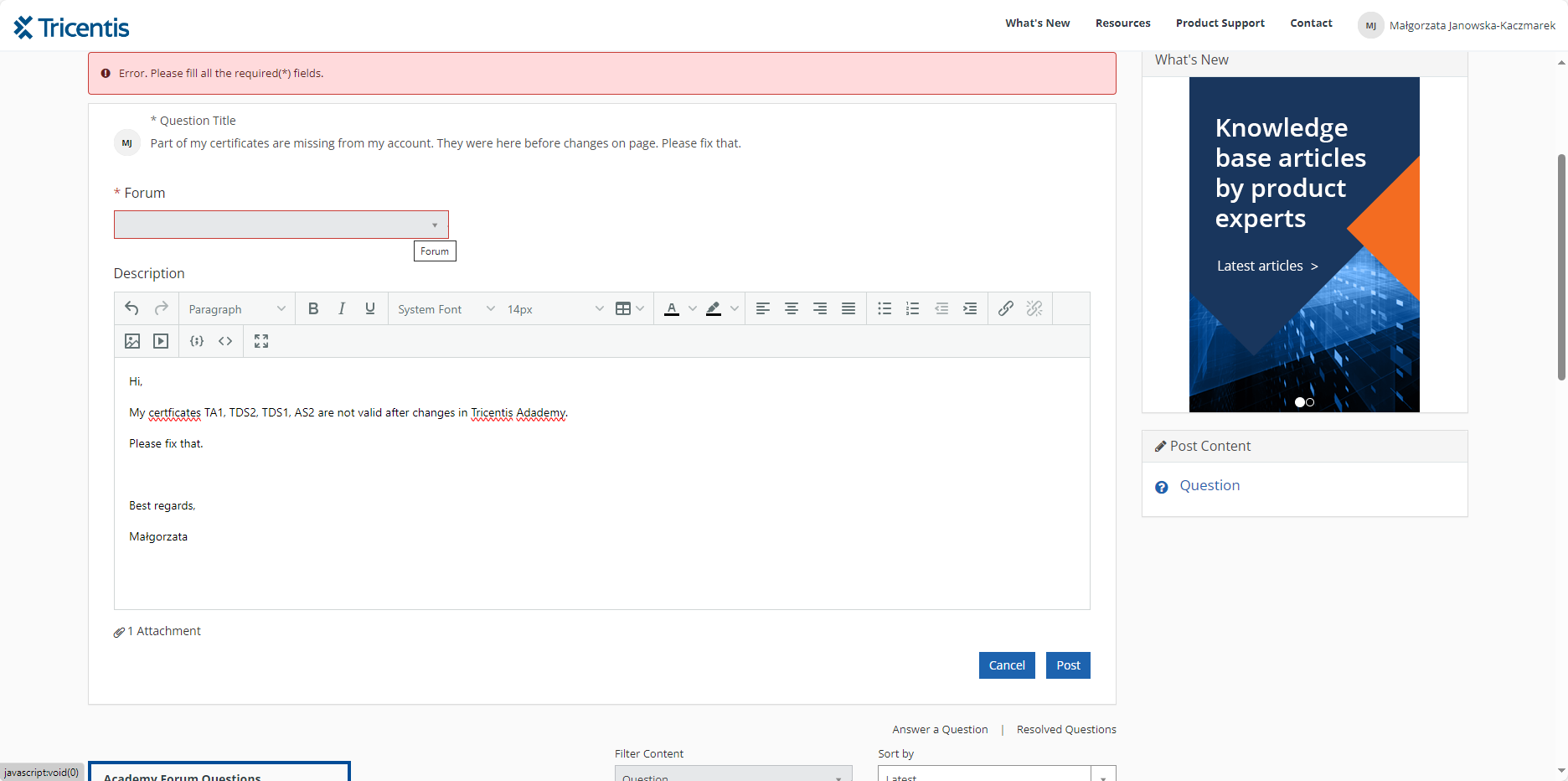This screenshot has height=781, width=1568.
Task: Click the Post button
Action: (1068, 665)
